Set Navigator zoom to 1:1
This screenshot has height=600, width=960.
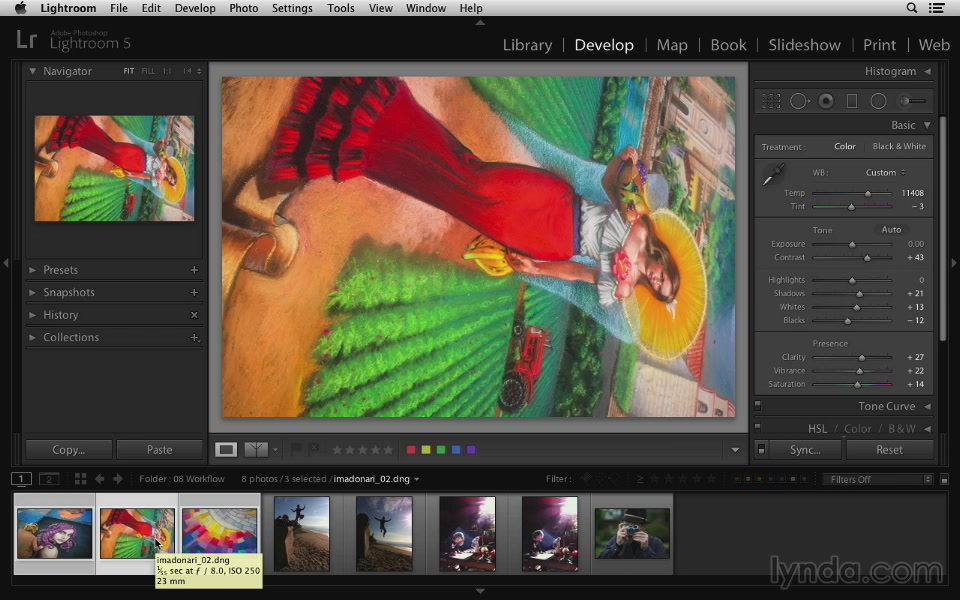(167, 71)
